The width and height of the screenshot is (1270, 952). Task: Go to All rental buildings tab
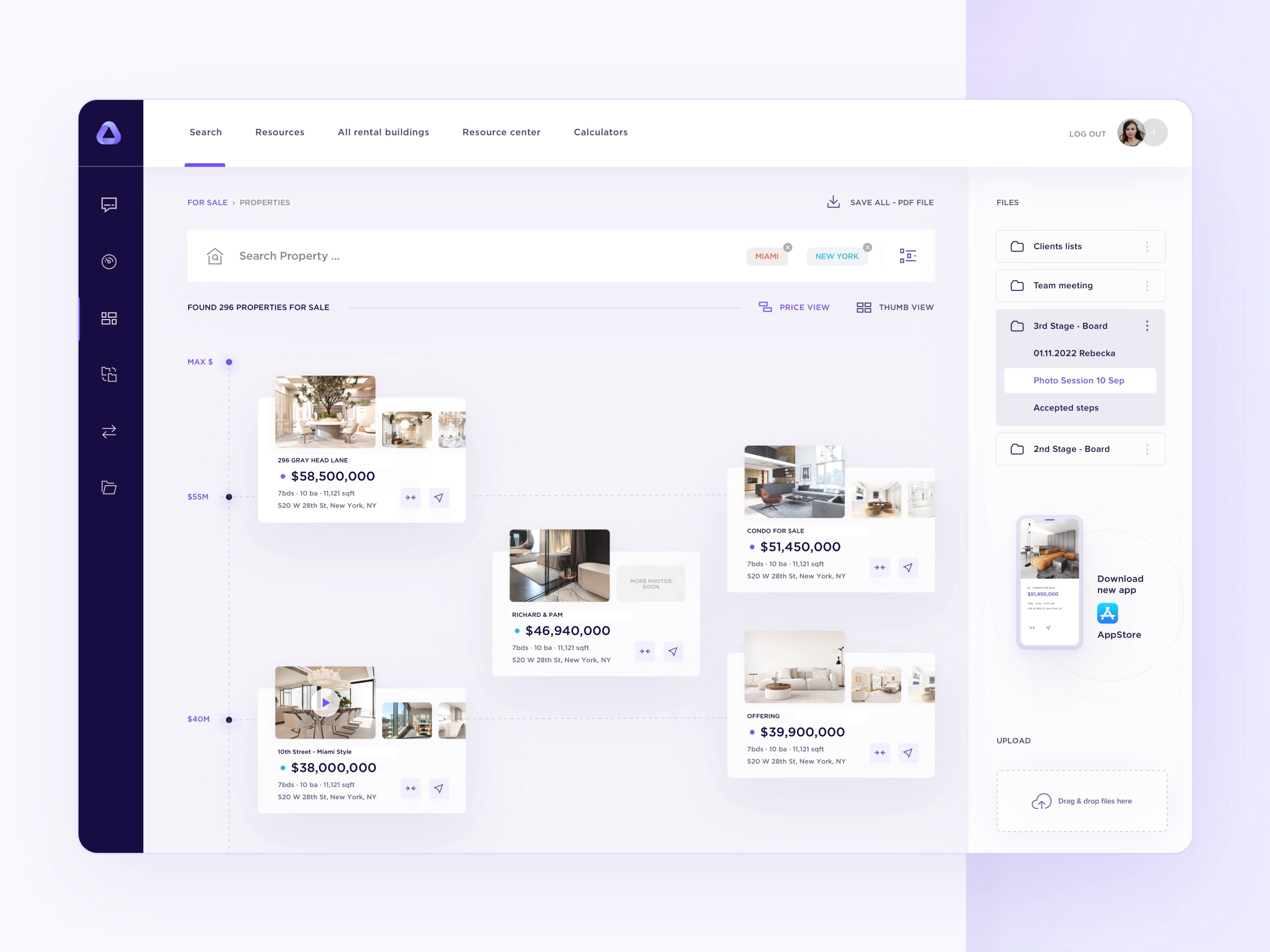point(383,132)
